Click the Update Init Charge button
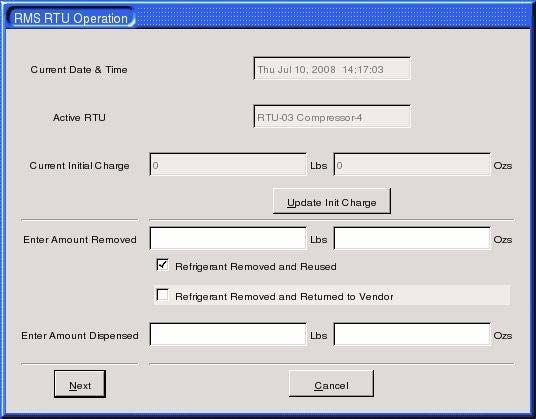 [332, 201]
